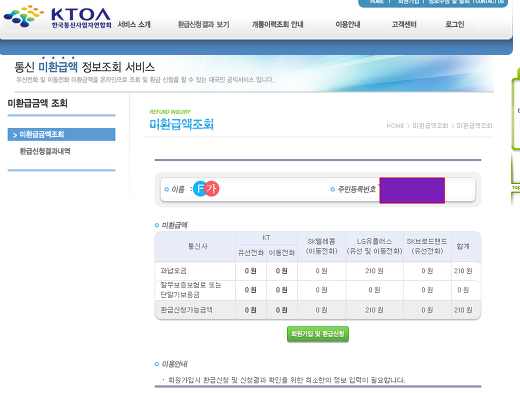Click the 이용안내 section title below the button
Screen dimensions: 520x393
click(174, 364)
